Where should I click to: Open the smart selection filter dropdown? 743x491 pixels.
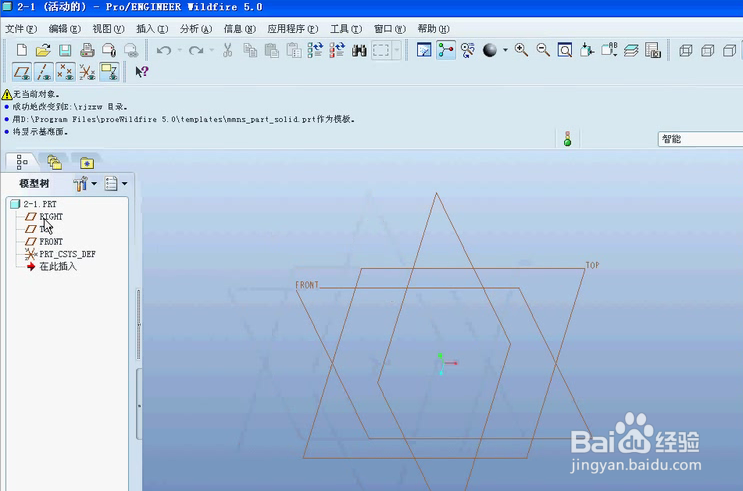(700, 139)
